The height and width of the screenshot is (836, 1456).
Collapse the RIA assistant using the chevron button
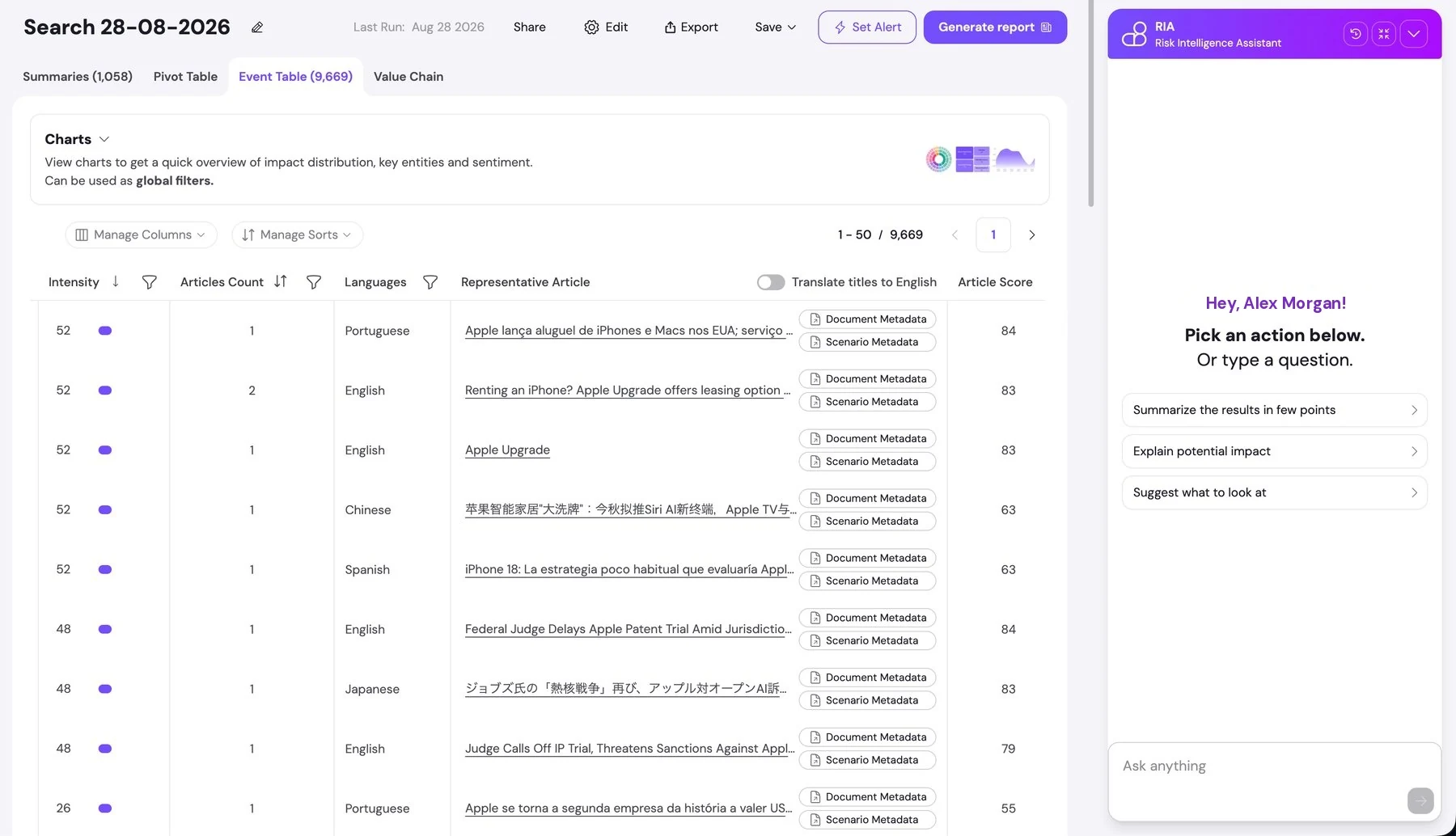pyautogui.click(x=1414, y=34)
